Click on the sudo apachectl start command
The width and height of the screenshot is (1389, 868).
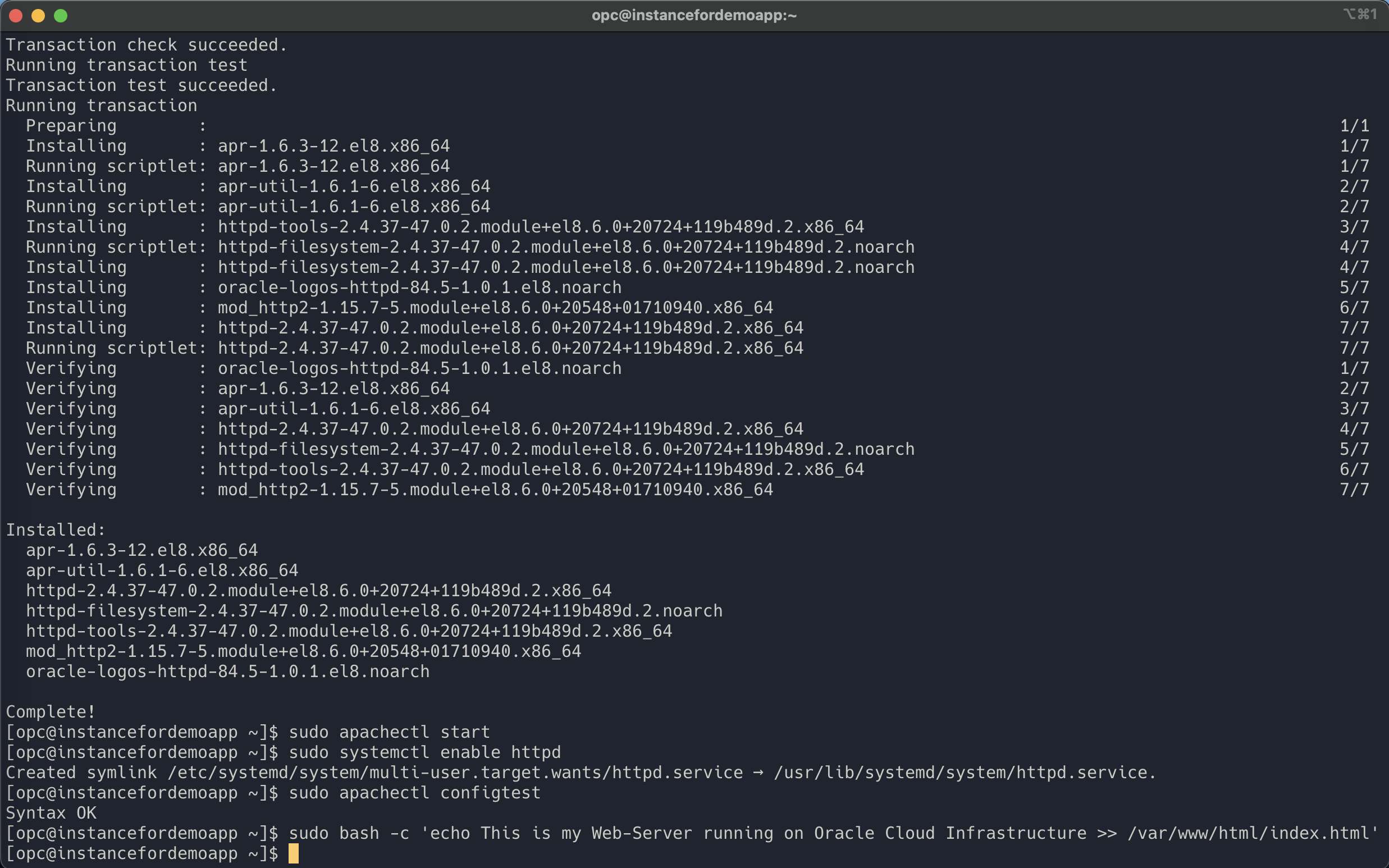[x=390, y=731]
